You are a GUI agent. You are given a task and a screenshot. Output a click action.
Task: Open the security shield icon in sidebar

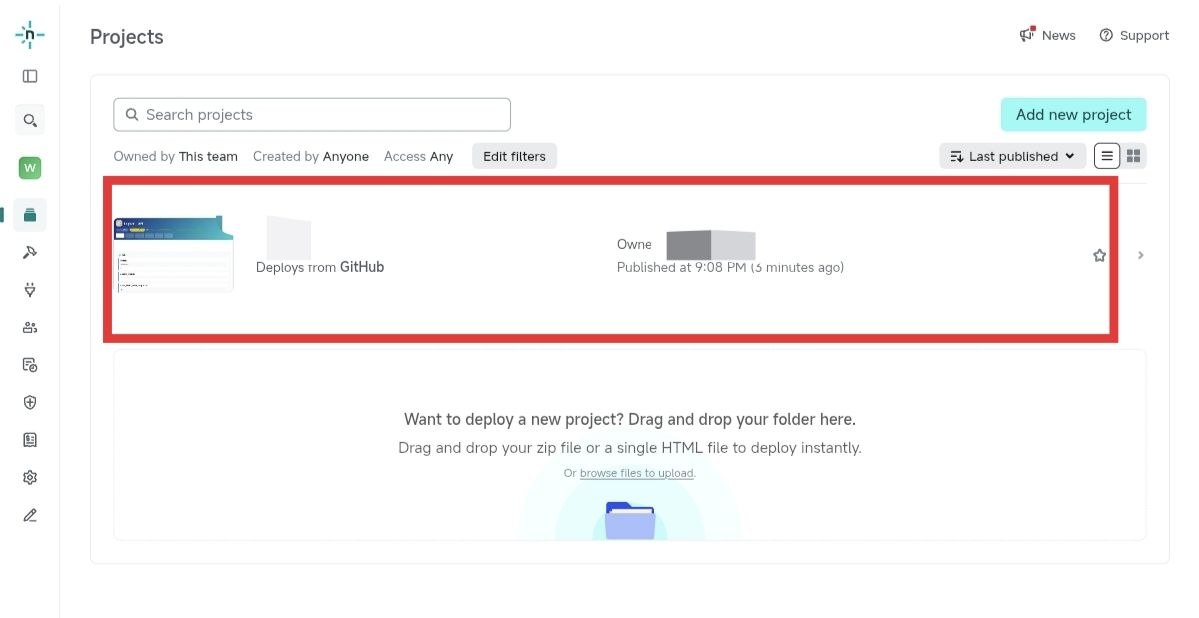click(30, 402)
